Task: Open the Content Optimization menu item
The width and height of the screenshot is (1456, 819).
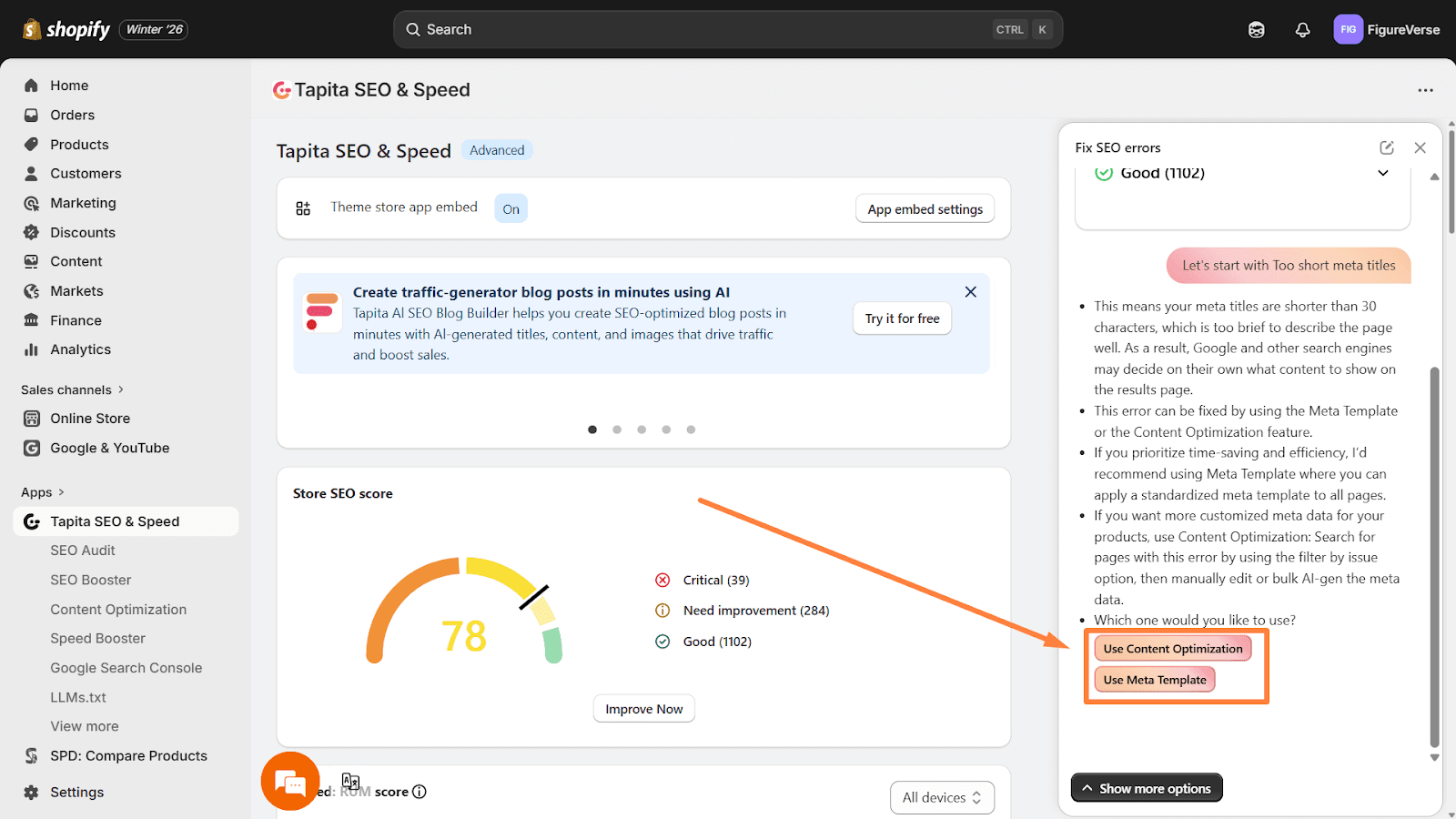Action: 116,609
